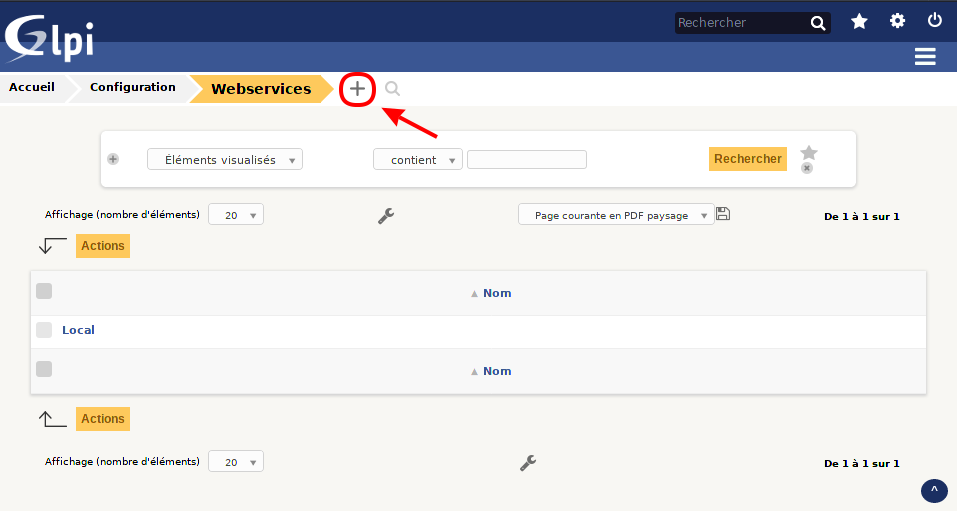
Task: Click the upper wrench icon to configure columns
Action: pyautogui.click(x=386, y=215)
